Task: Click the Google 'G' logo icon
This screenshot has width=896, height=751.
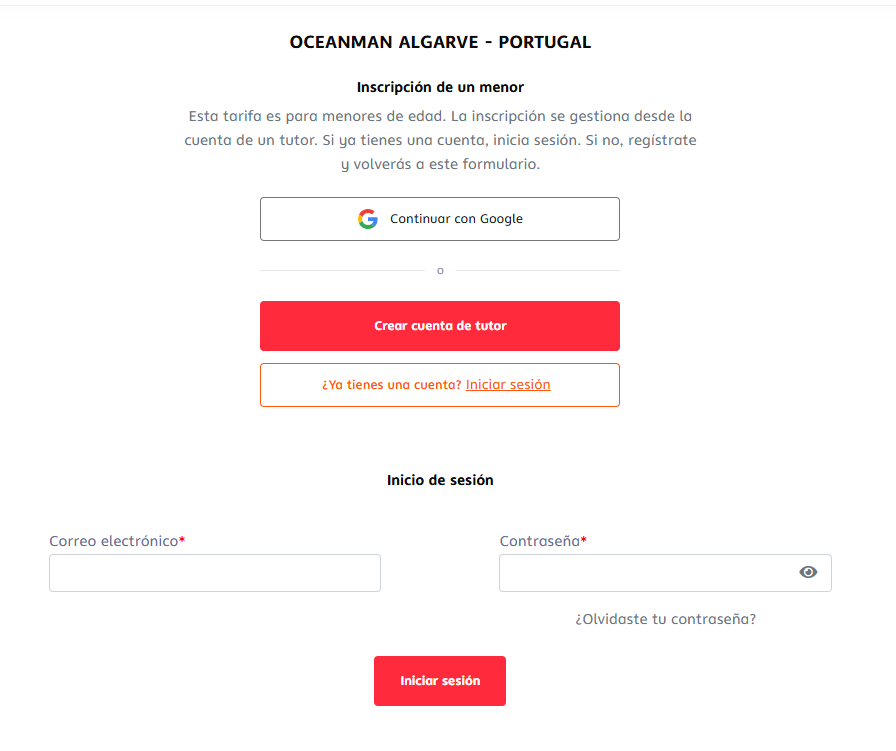Action: point(368,219)
